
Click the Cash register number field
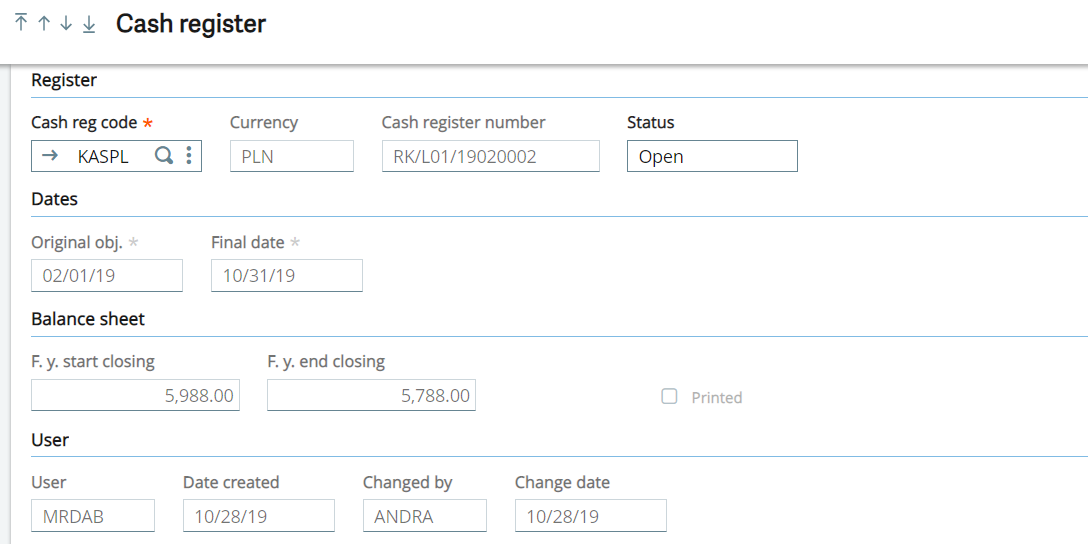tap(490, 156)
